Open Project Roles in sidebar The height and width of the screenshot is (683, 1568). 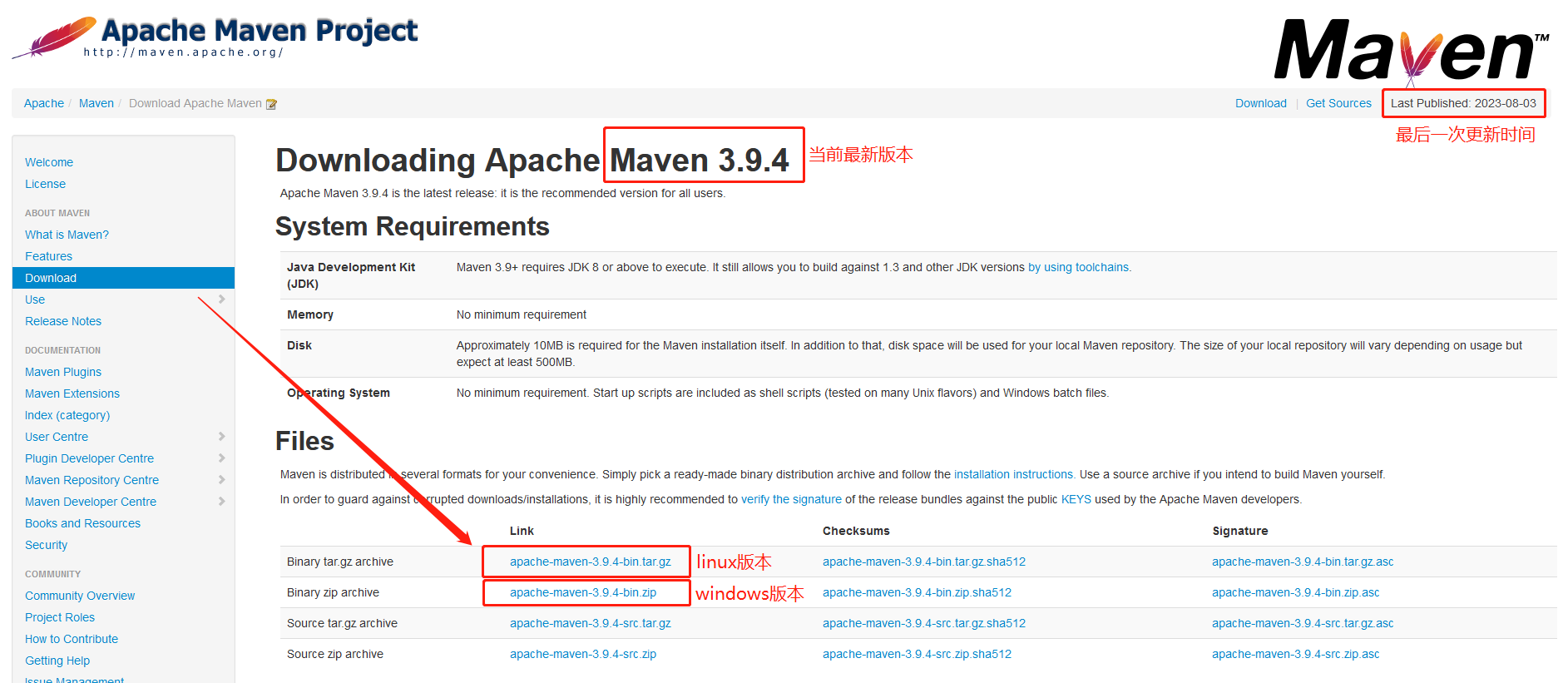60,617
